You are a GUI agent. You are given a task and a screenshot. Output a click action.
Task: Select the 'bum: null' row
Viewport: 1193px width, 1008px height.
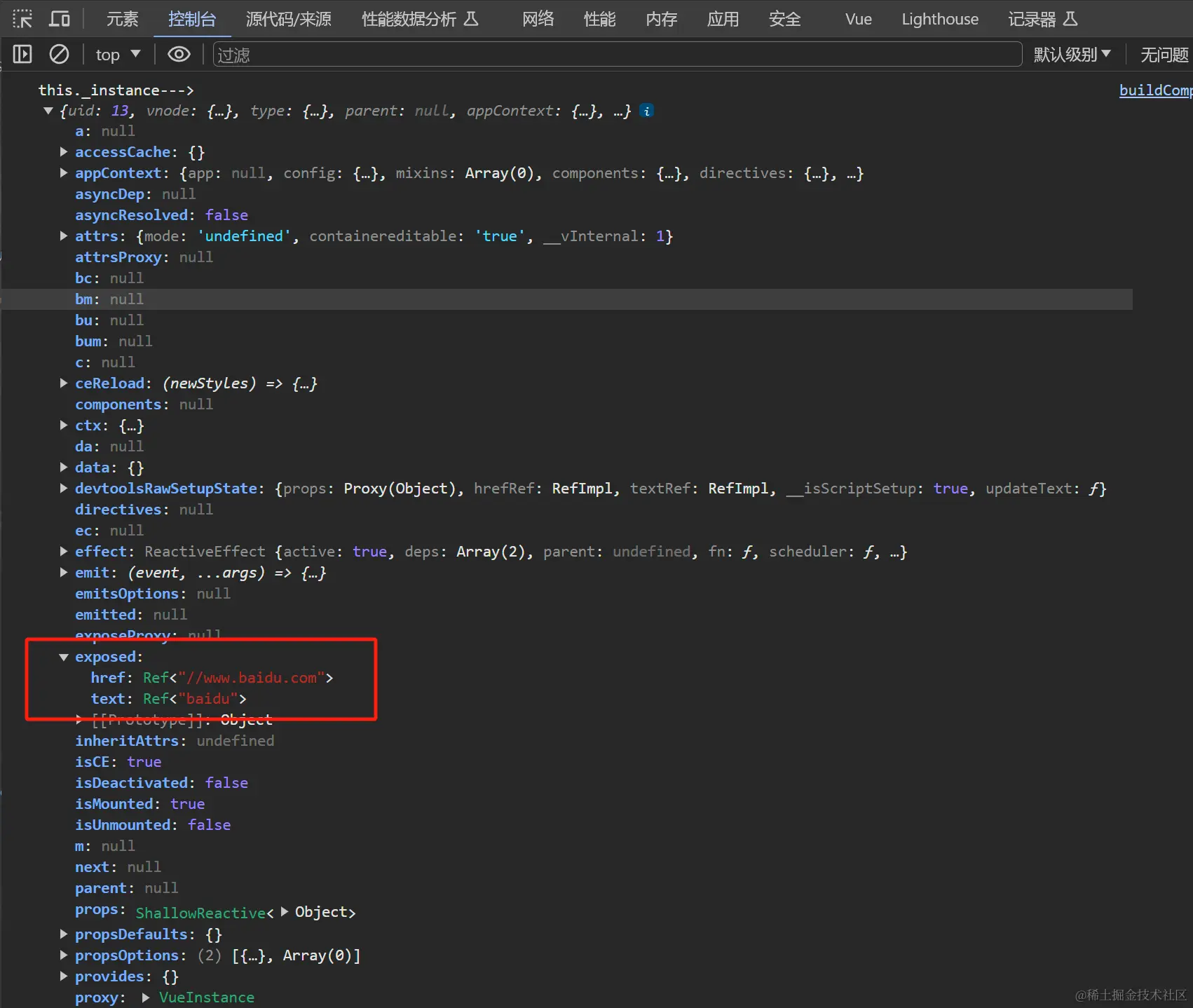pos(114,341)
